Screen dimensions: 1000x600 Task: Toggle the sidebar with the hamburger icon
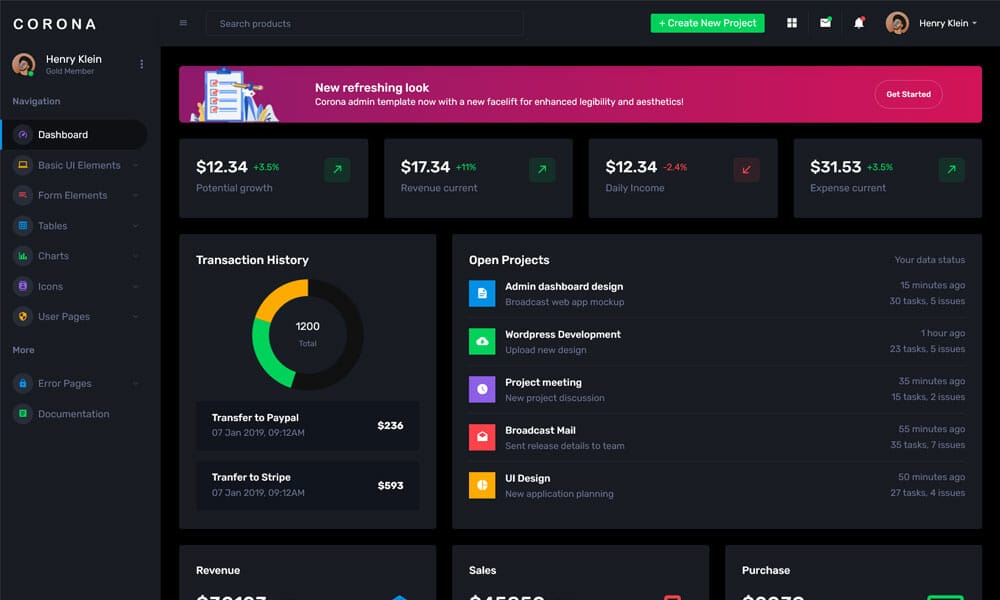[x=183, y=22]
